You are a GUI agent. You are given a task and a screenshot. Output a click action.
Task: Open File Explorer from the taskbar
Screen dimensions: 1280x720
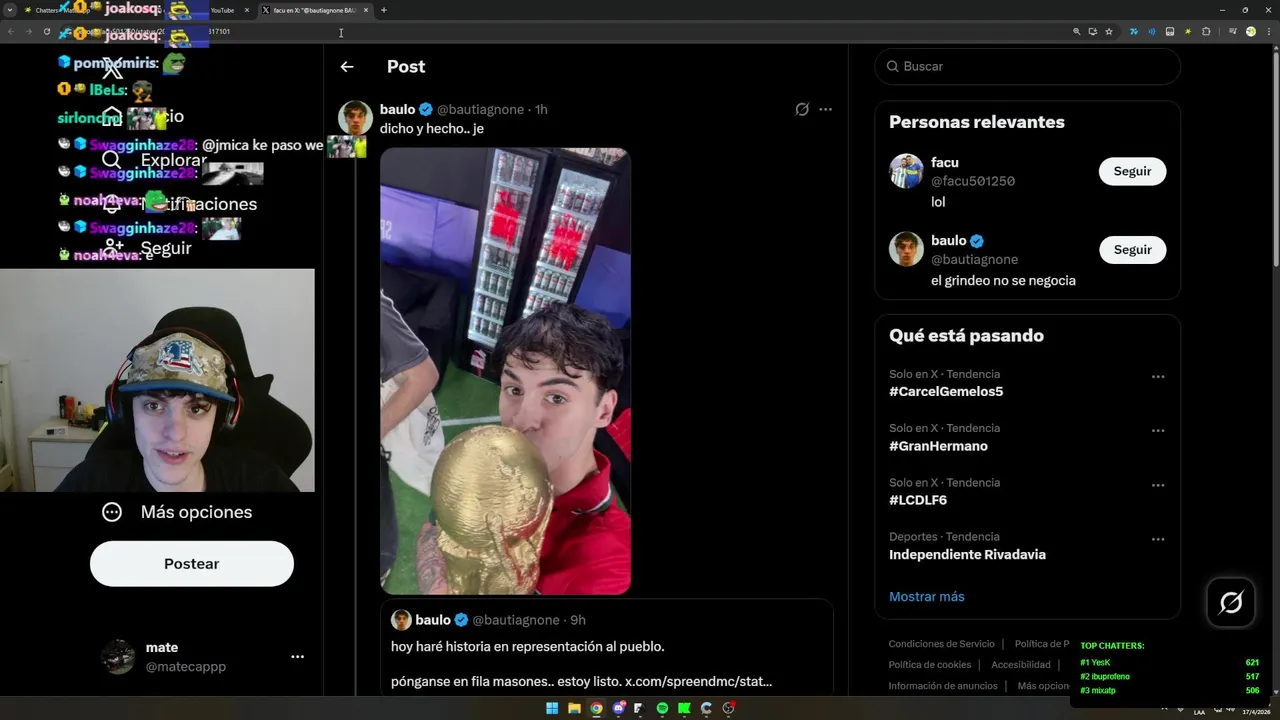(575, 708)
